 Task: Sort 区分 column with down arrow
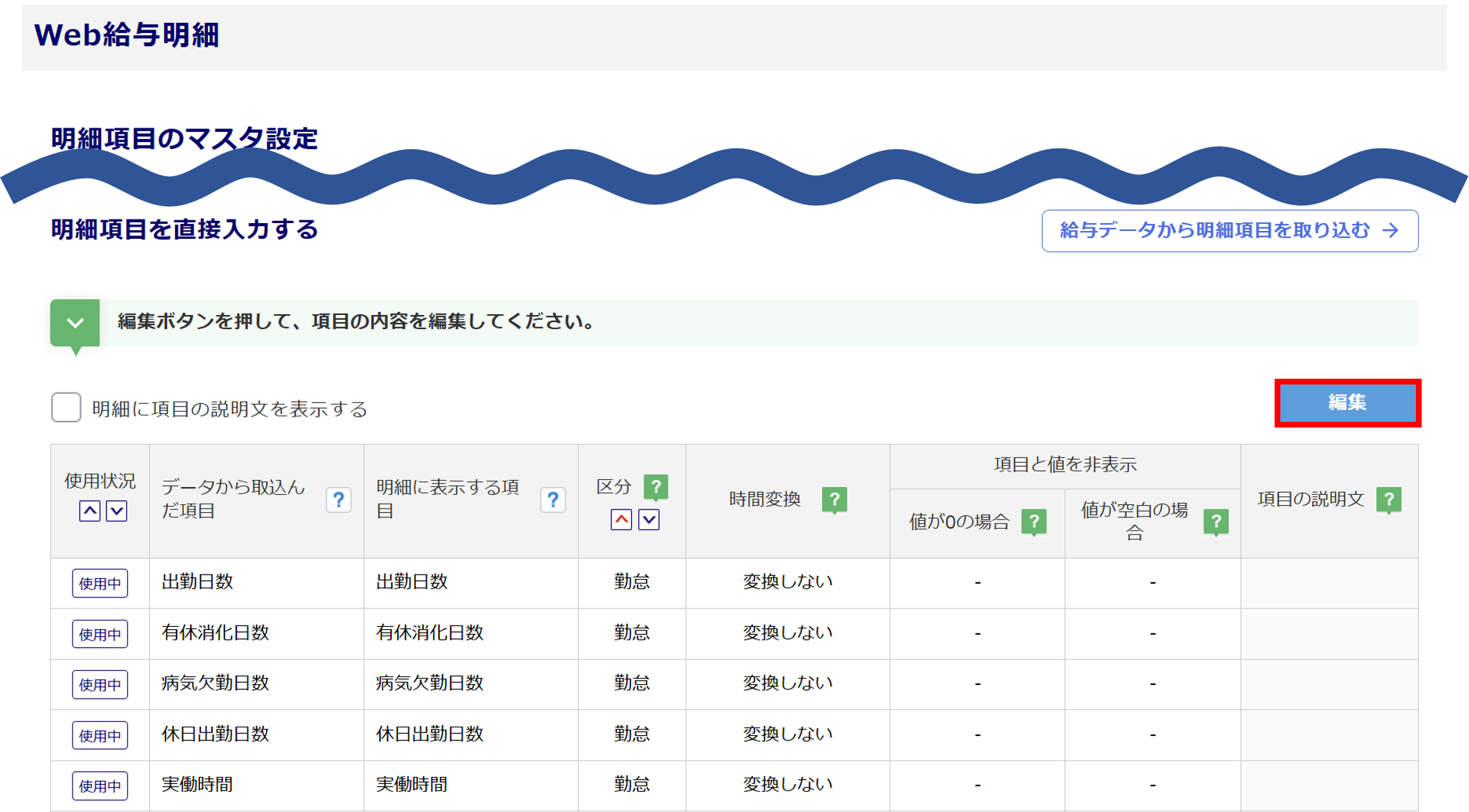point(649,519)
